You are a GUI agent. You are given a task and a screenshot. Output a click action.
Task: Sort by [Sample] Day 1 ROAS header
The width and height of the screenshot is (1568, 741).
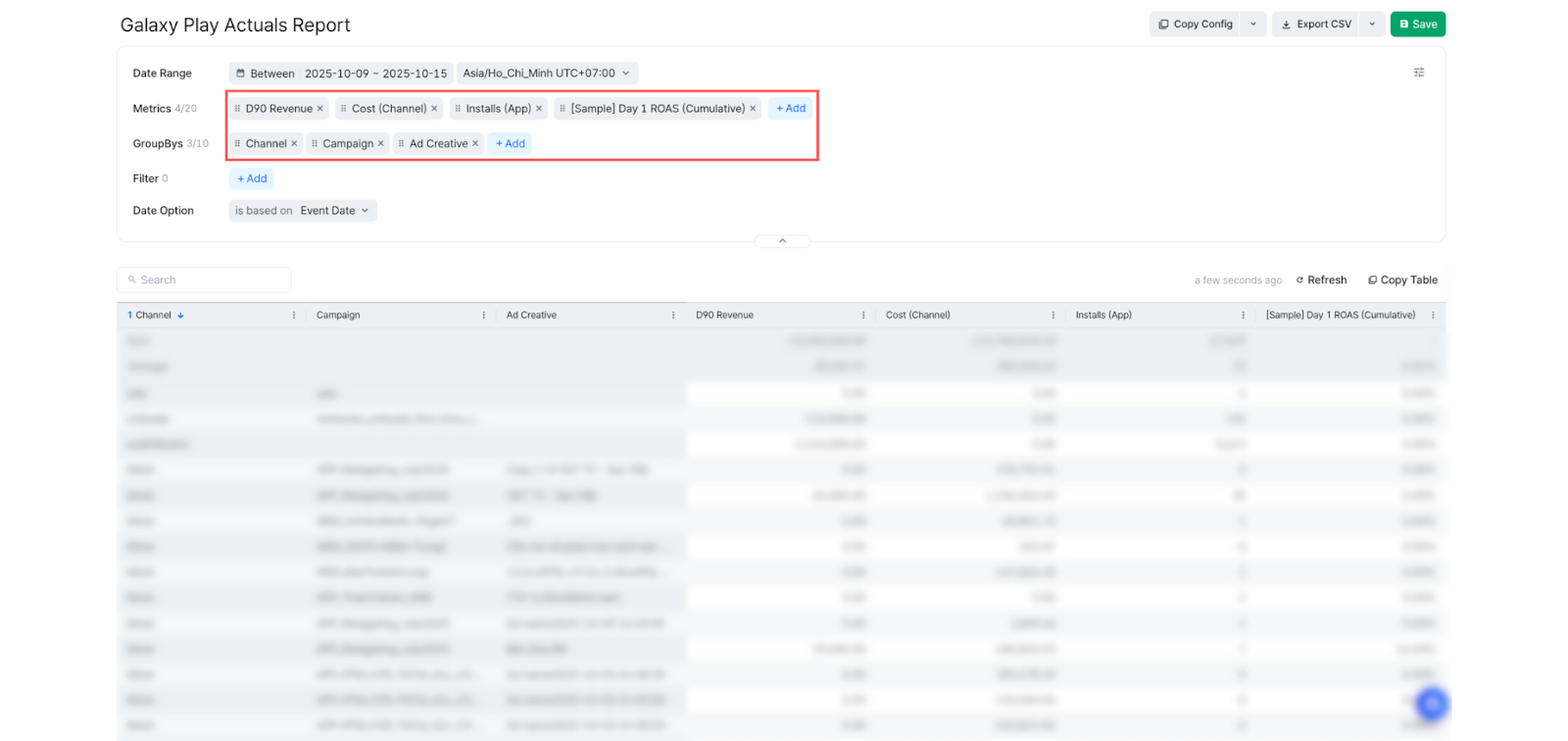1341,316
